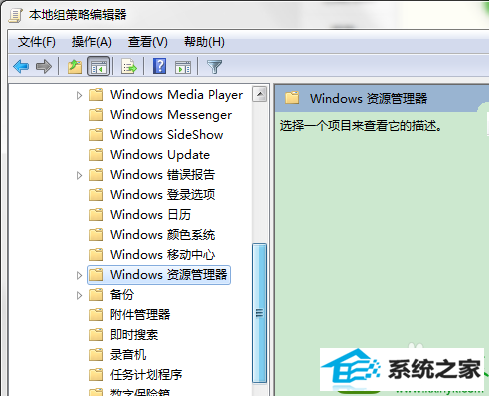
Task: Click the title bar scroll document icon
Action: pyautogui.click(x=16, y=15)
